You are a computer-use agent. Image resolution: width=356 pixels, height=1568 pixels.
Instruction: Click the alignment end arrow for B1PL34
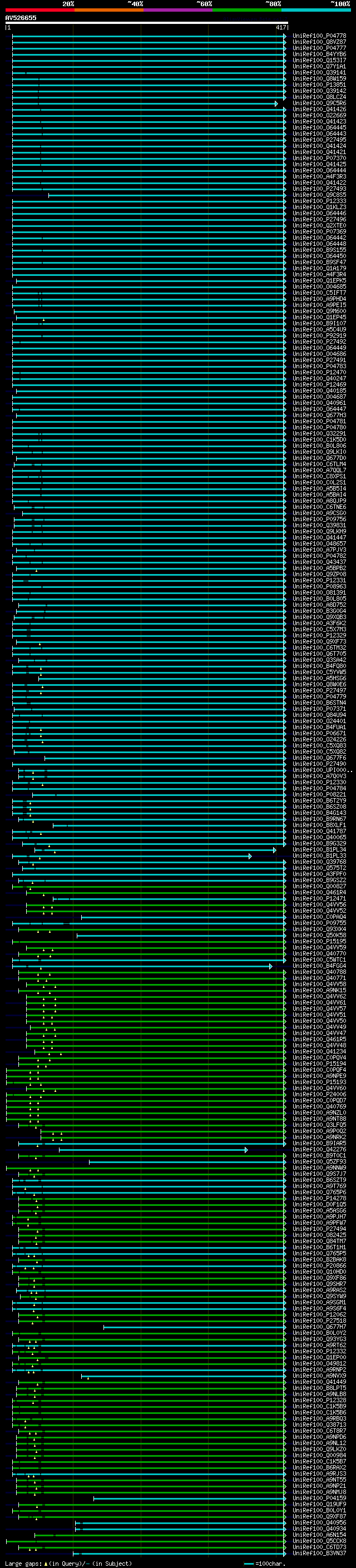[274, 850]
